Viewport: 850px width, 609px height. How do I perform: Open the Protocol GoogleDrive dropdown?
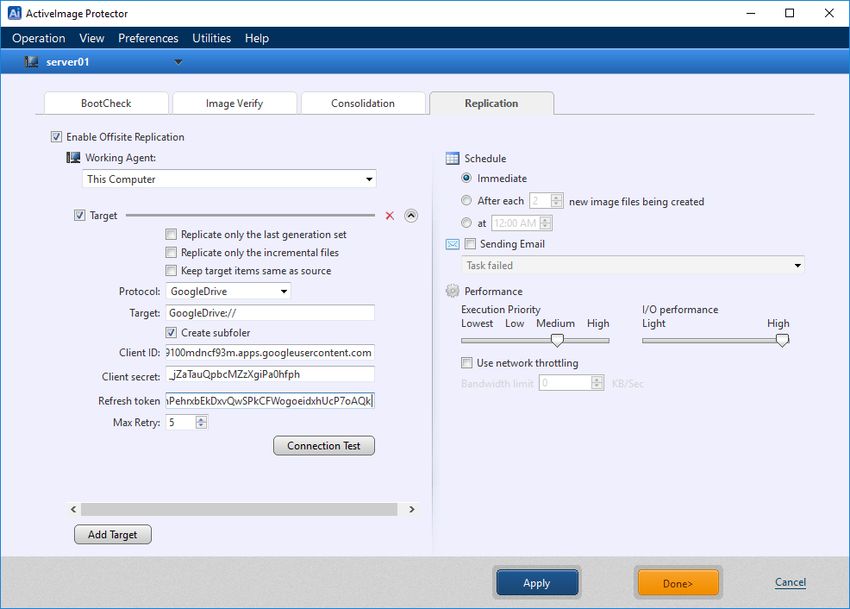284,291
